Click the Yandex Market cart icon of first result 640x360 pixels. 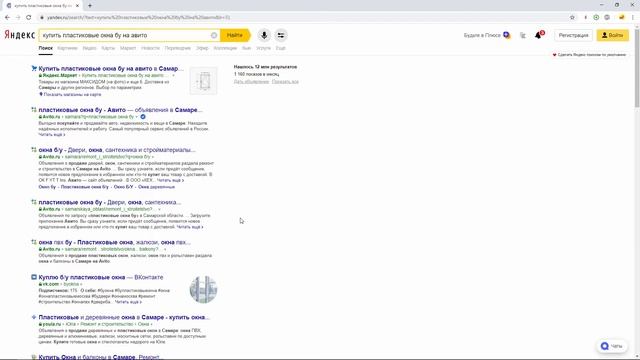34,68
